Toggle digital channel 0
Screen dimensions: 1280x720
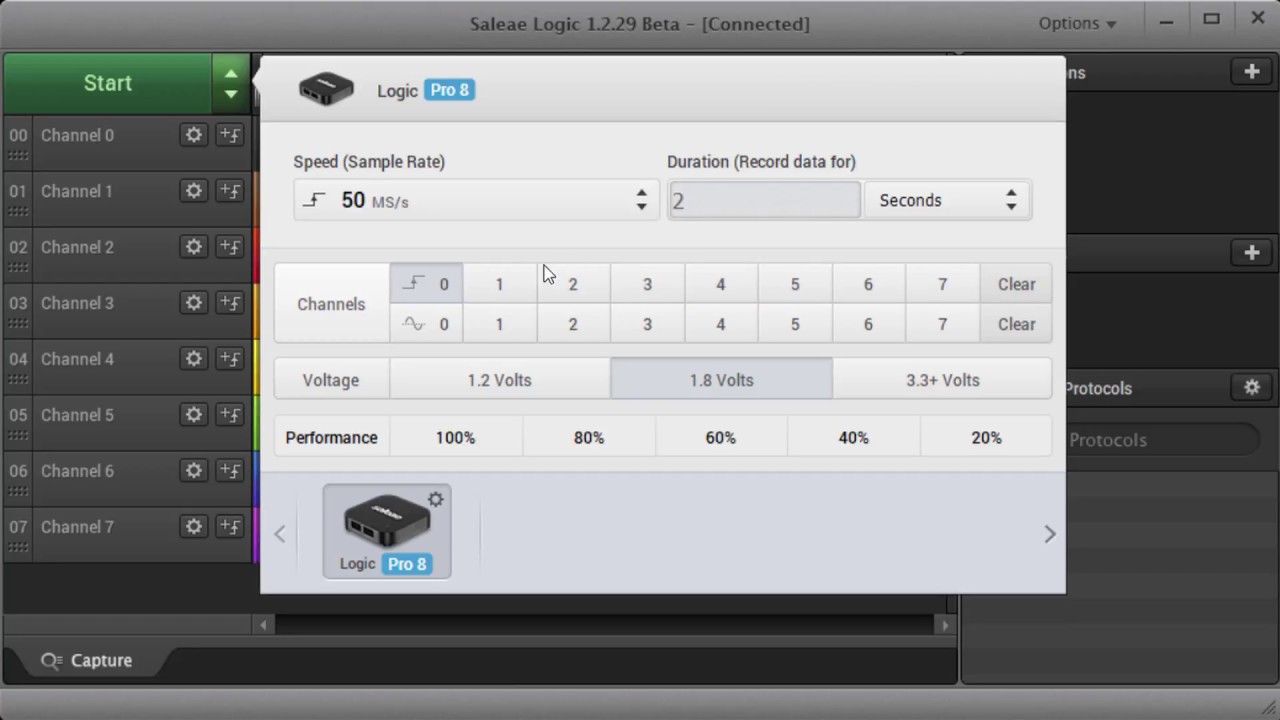coord(426,284)
